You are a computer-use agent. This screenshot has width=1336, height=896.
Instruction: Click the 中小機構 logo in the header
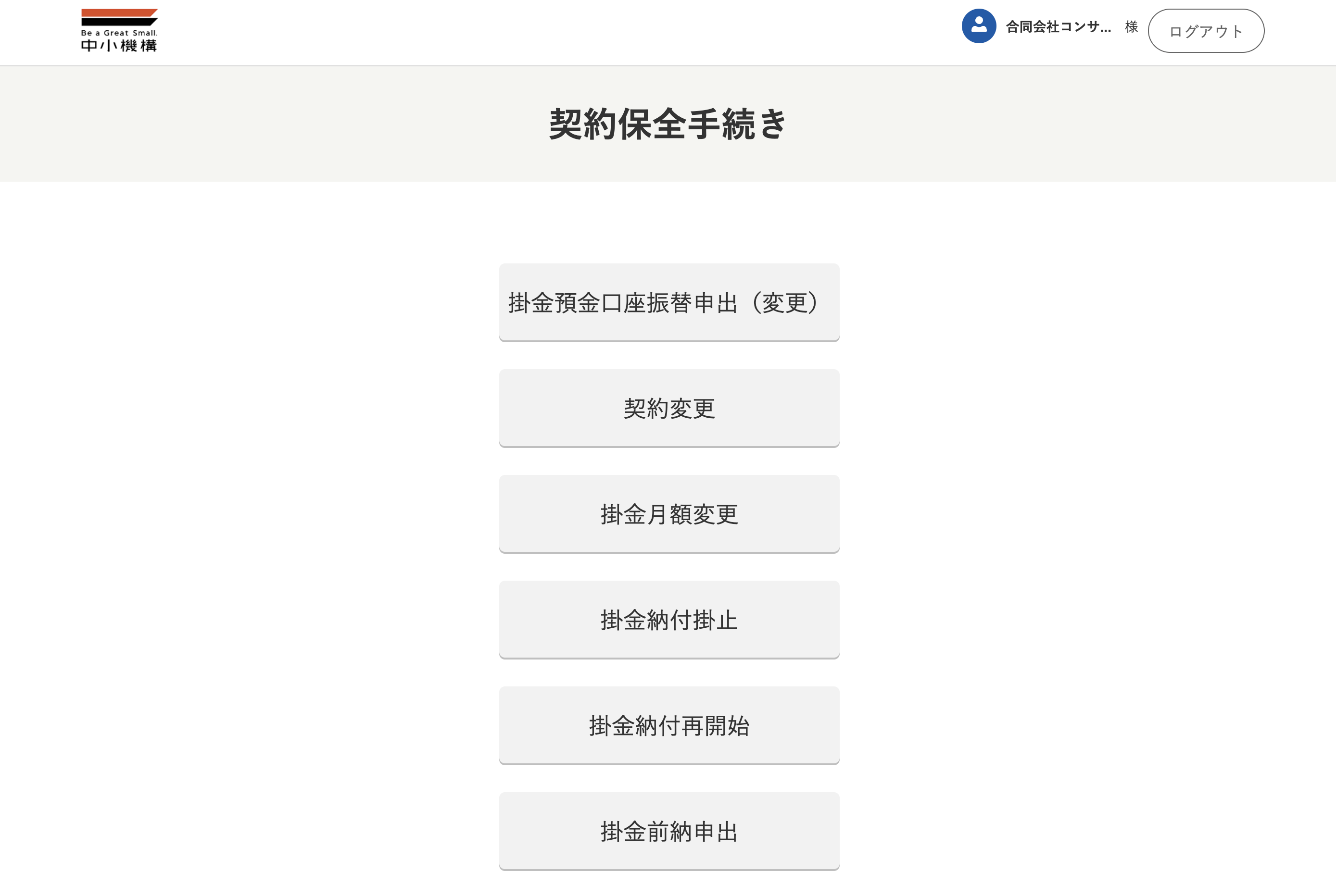click(119, 30)
